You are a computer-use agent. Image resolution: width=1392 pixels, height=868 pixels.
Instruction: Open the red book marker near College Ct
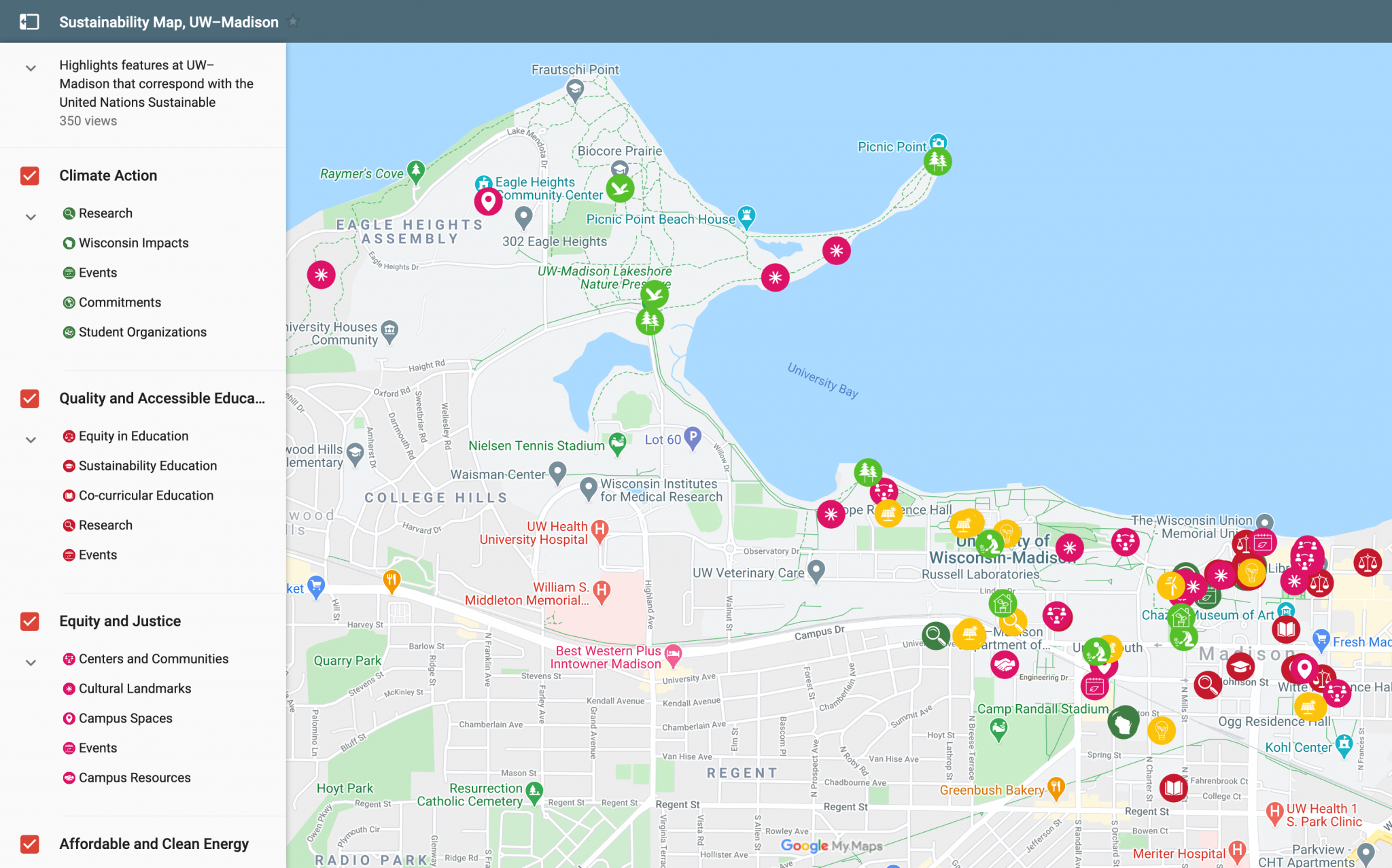[1173, 788]
